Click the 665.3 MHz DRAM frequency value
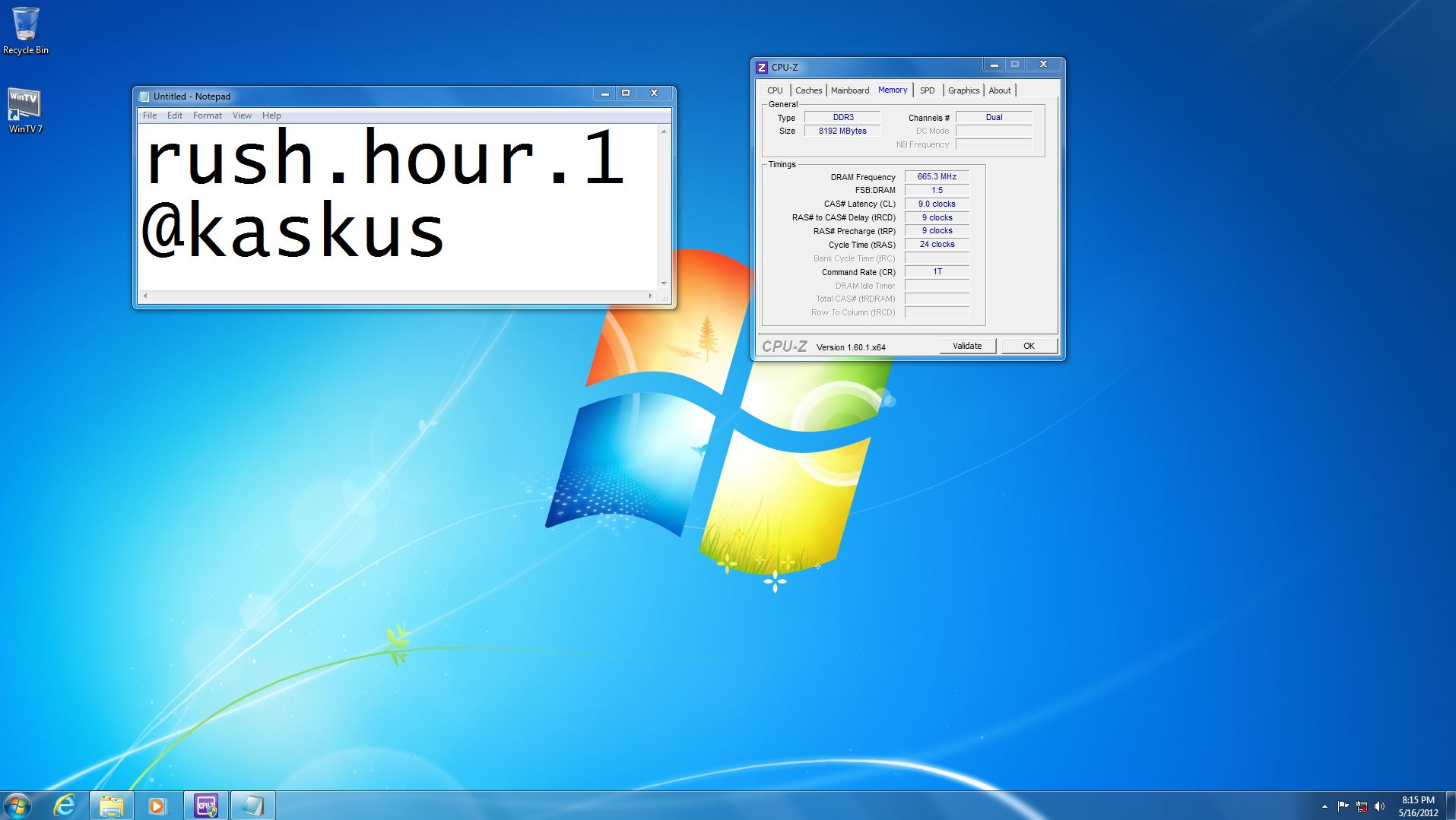Image resolution: width=1456 pixels, height=820 pixels. tap(937, 176)
